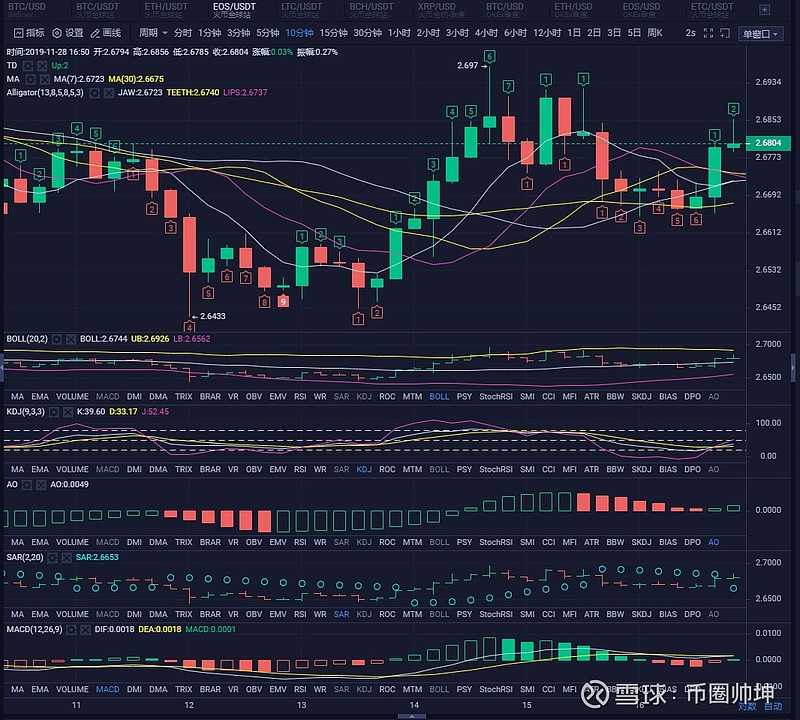Remove the Alligator indicator with its X

pyautogui.click(x=109, y=93)
